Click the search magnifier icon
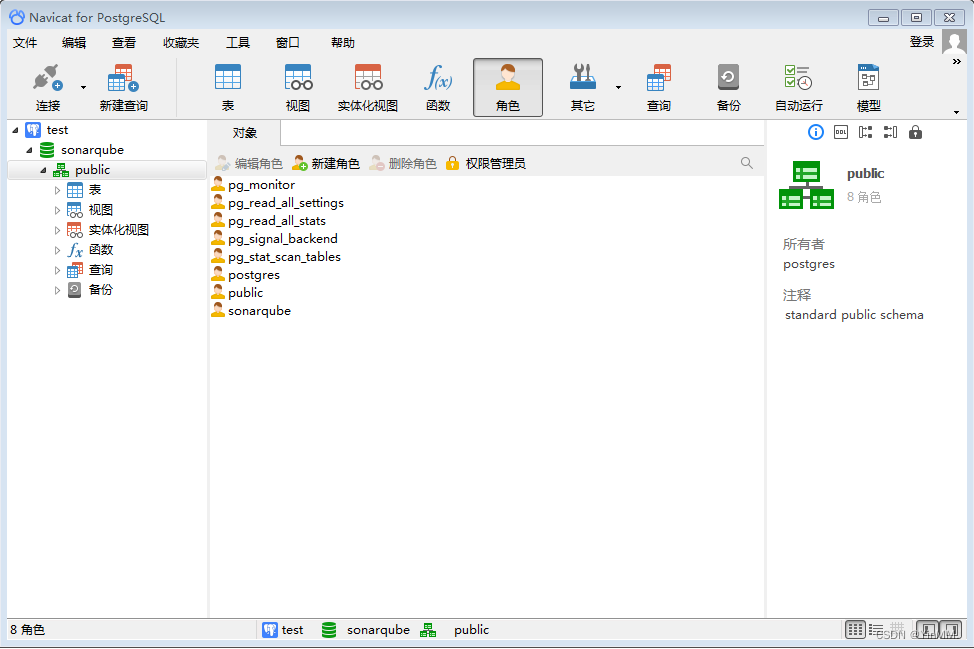Screen dimensions: 974x649 coord(747,163)
